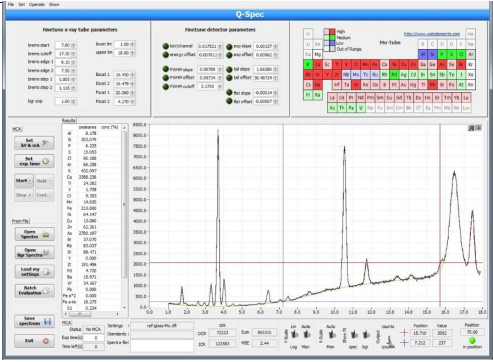The height and width of the screenshot is (362, 493).
Task: Open Spectra from file folder button
Action: point(34,234)
